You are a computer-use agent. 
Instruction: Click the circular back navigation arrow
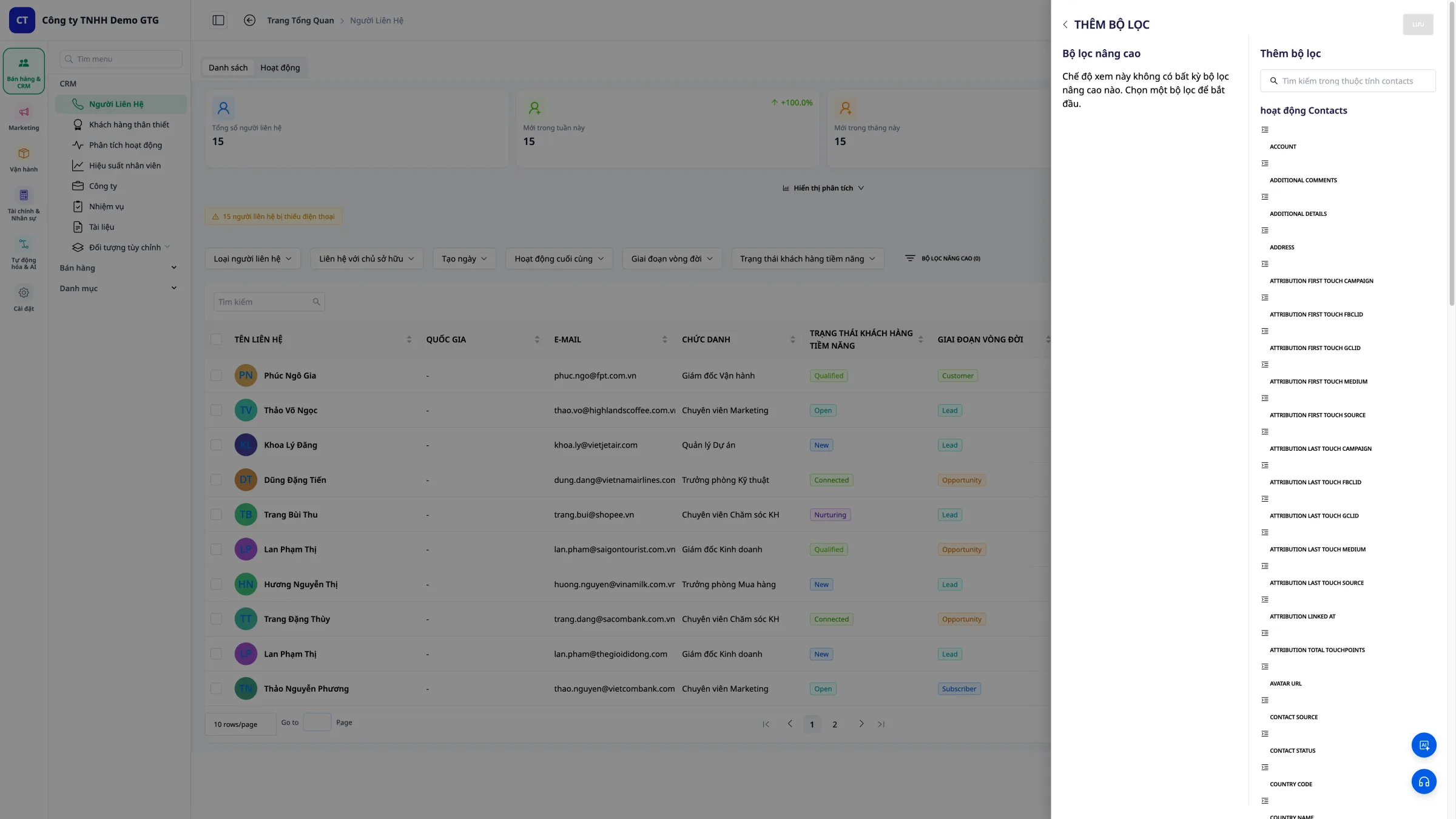[249, 20]
